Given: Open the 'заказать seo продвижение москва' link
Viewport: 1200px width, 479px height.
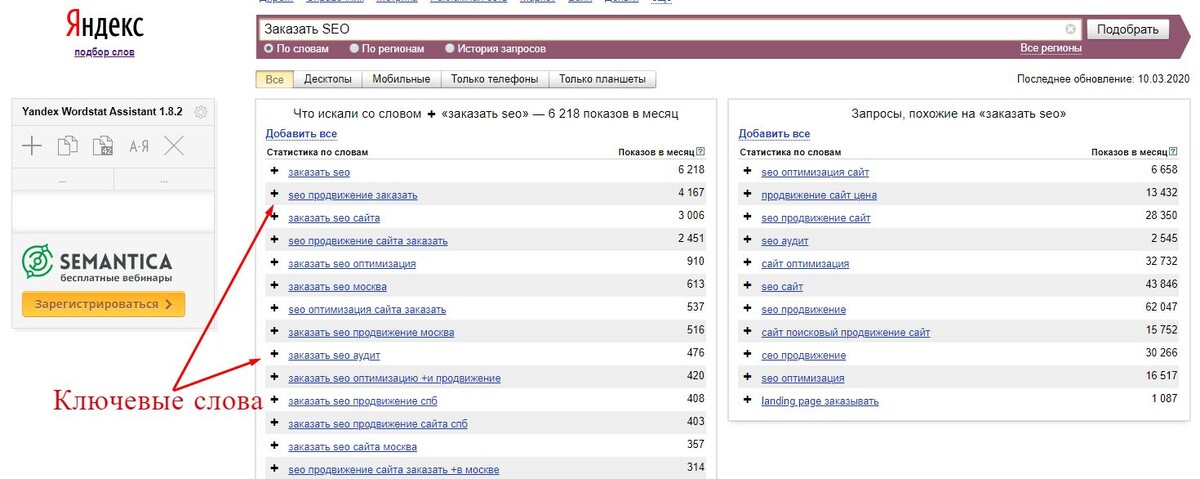Looking at the screenshot, I should [x=371, y=332].
